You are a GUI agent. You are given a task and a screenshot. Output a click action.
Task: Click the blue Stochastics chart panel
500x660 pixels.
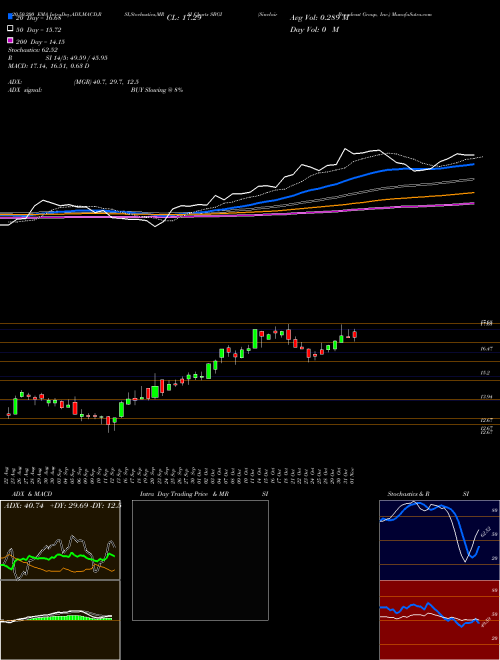point(439,540)
